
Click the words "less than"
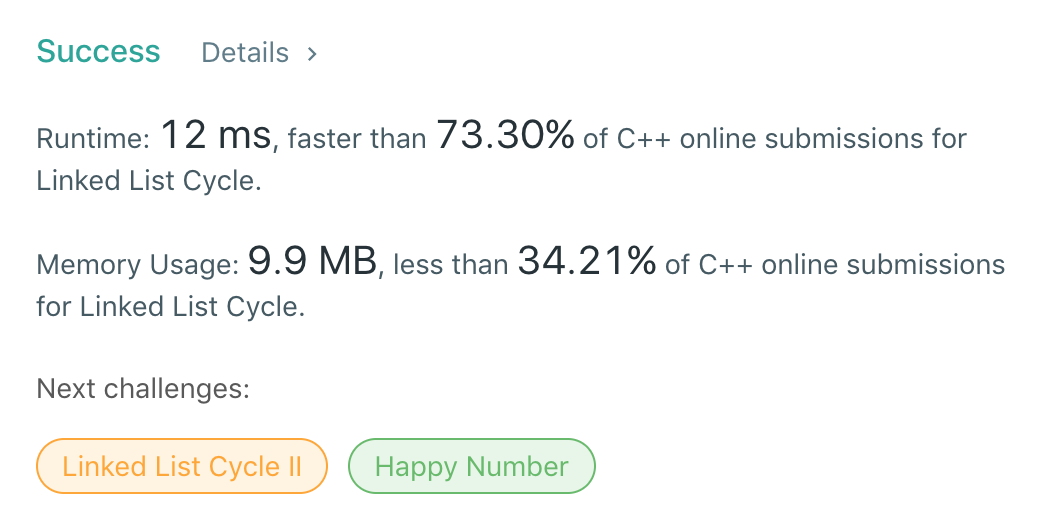(x=450, y=265)
